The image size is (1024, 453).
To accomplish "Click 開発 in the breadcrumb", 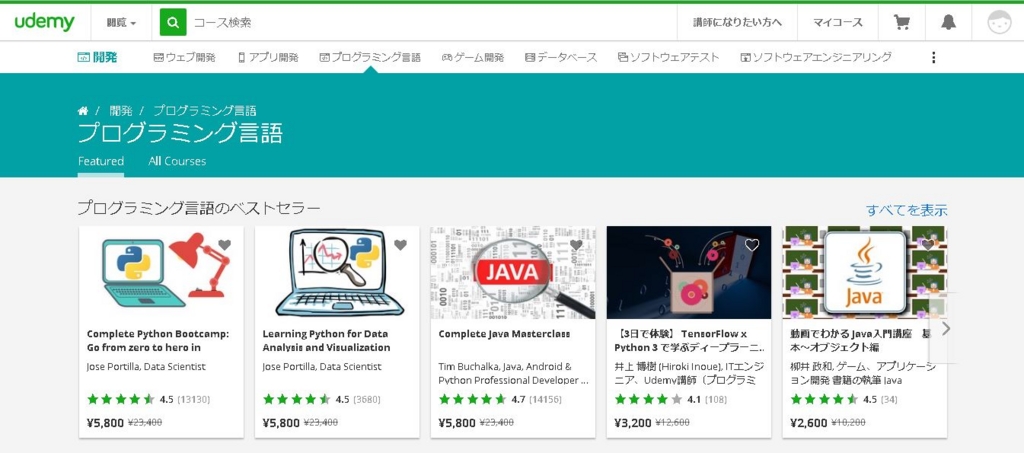I will pos(121,110).
